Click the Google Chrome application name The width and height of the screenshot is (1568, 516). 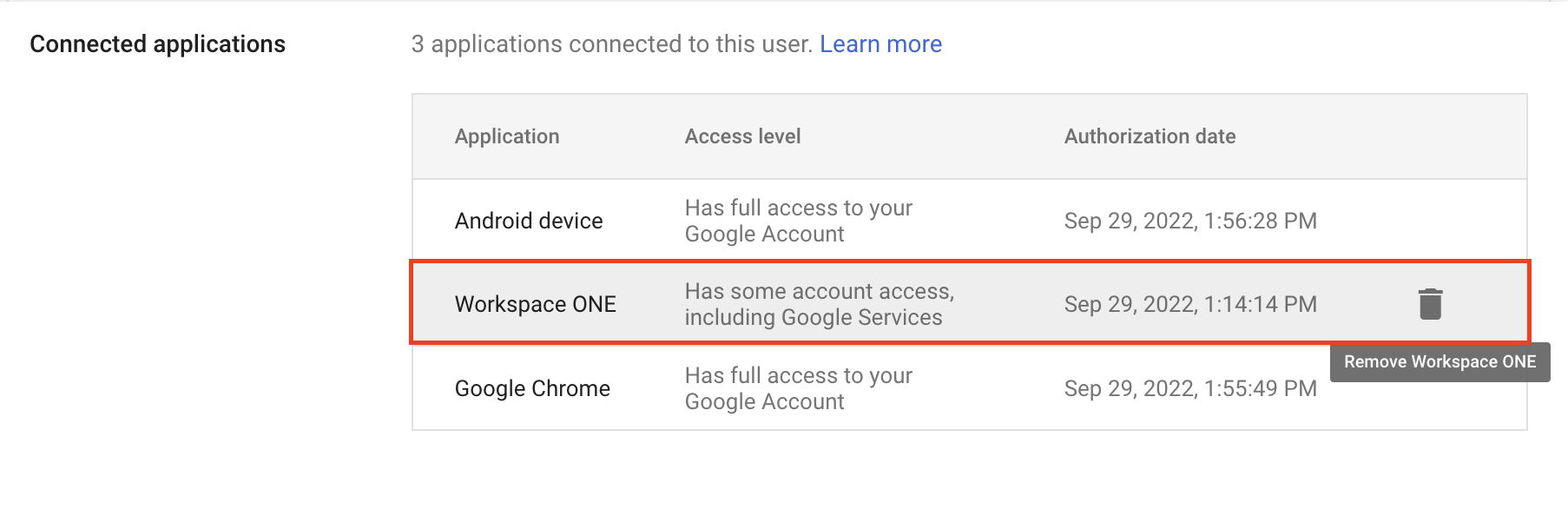[532, 388]
